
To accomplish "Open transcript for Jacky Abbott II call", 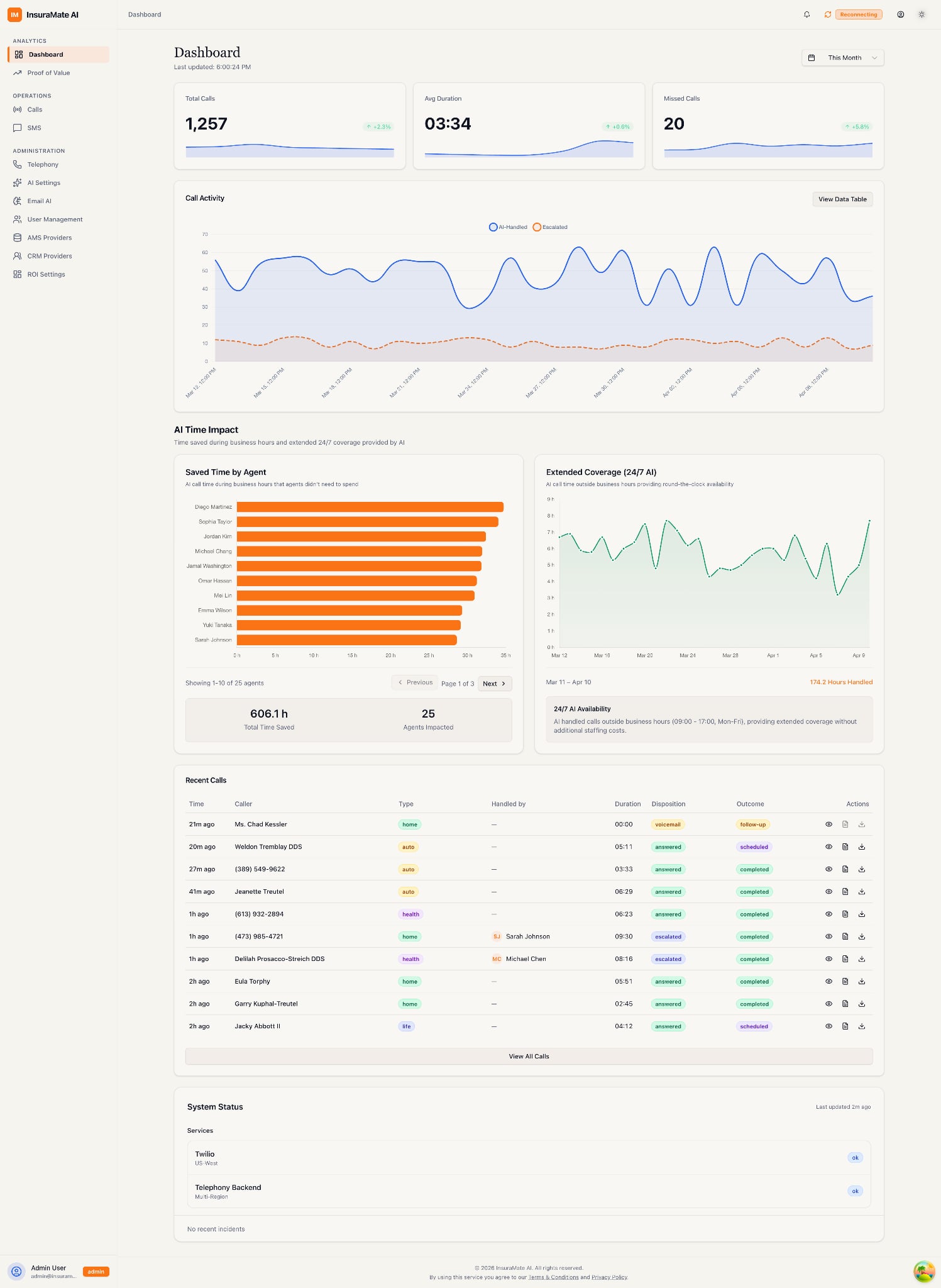I will coord(845,1026).
